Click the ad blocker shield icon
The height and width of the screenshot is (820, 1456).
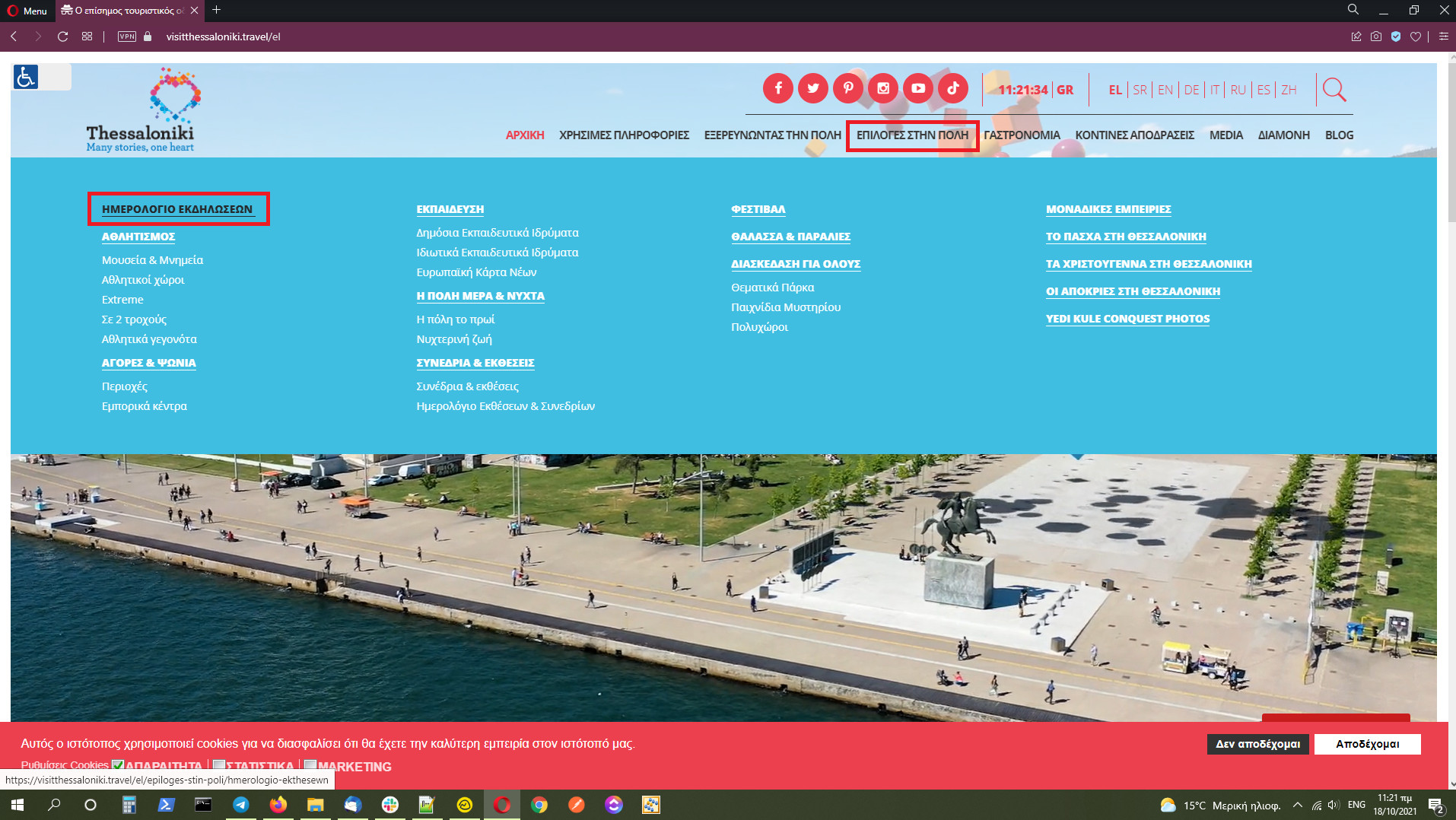pos(1395,37)
